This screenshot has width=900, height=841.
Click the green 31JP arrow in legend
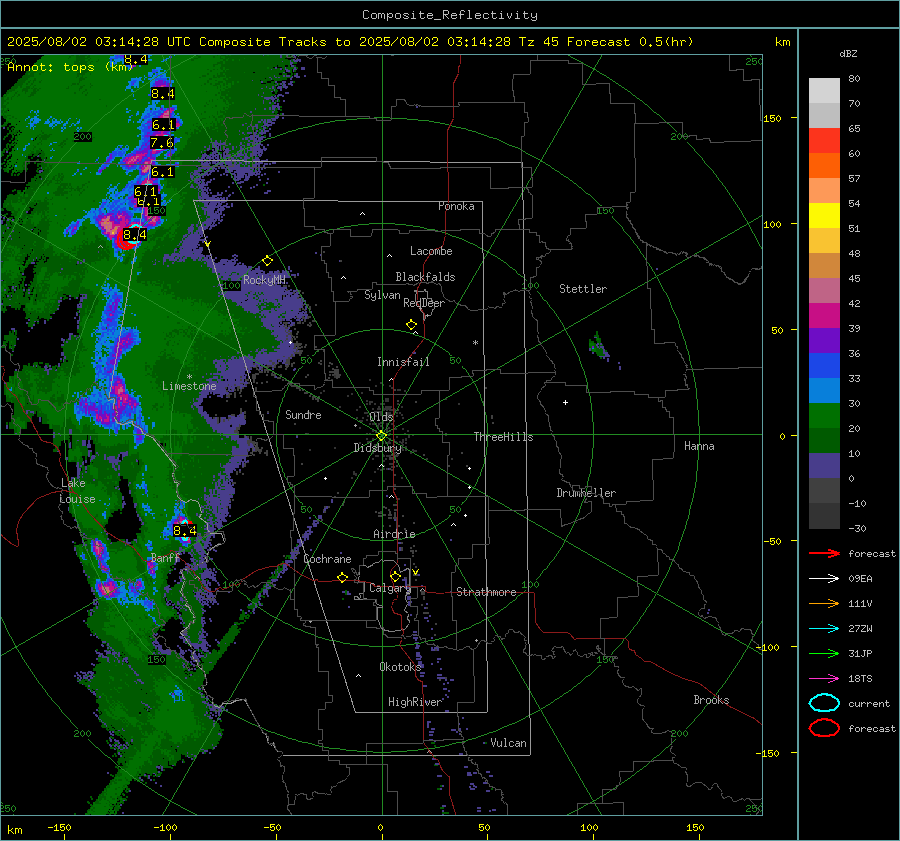824,653
